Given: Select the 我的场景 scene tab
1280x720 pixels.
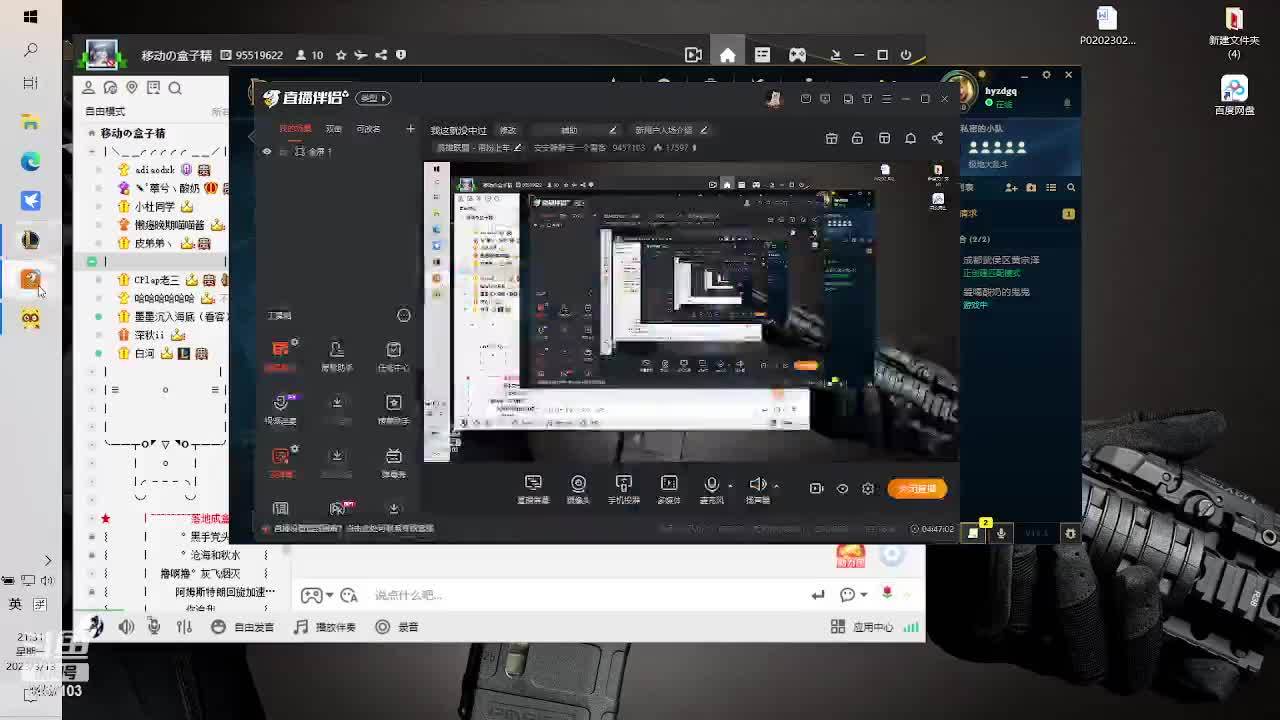Looking at the screenshot, I should (x=295, y=129).
